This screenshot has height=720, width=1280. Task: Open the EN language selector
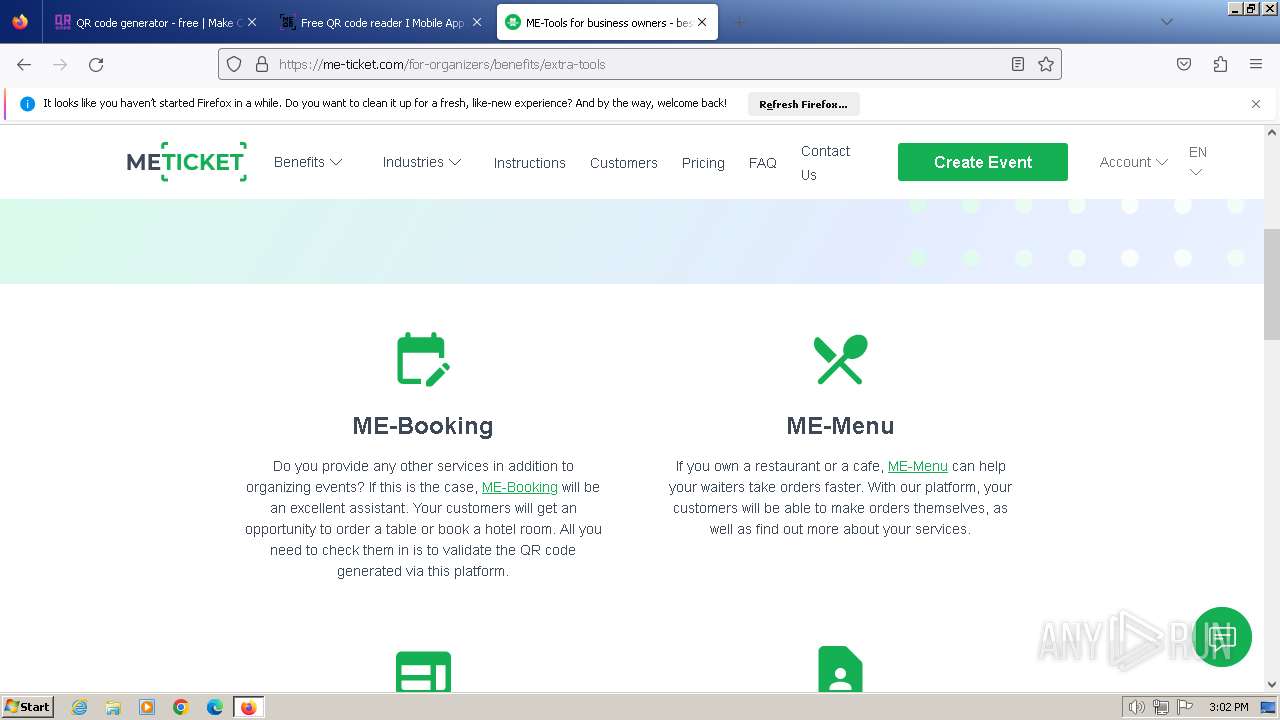point(1197,162)
